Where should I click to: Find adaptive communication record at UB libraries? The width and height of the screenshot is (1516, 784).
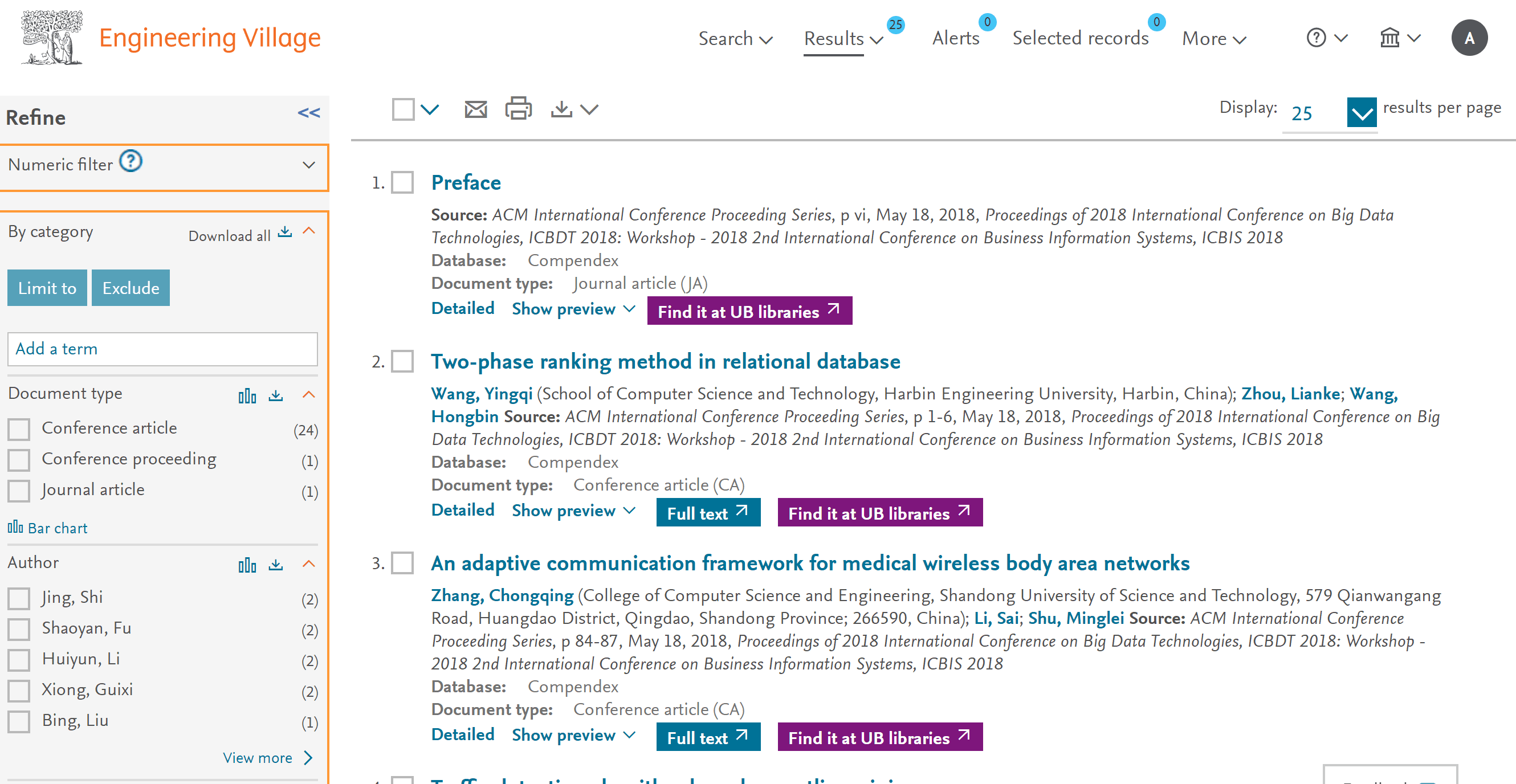coord(881,737)
